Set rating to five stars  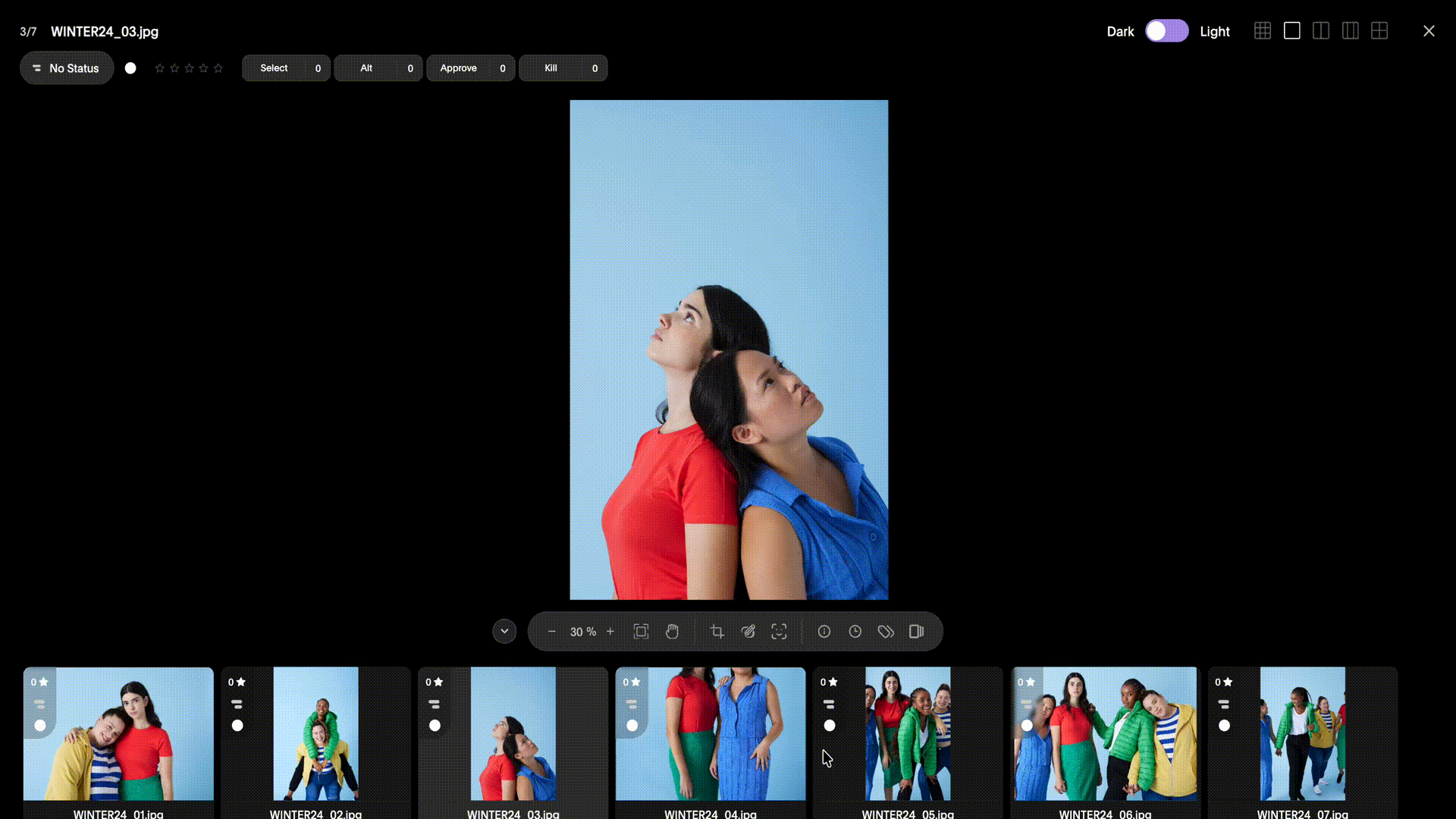pyautogui.click(x=218, y=68)
